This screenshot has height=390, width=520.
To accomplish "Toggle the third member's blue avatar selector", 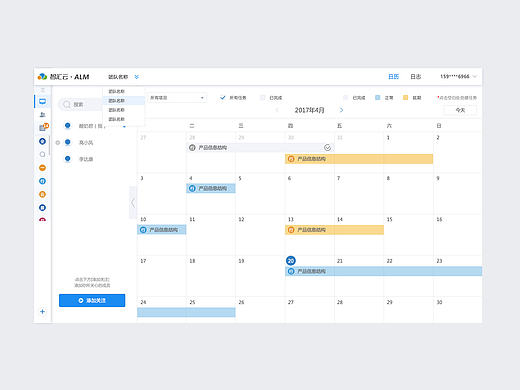I will [68, 159].
